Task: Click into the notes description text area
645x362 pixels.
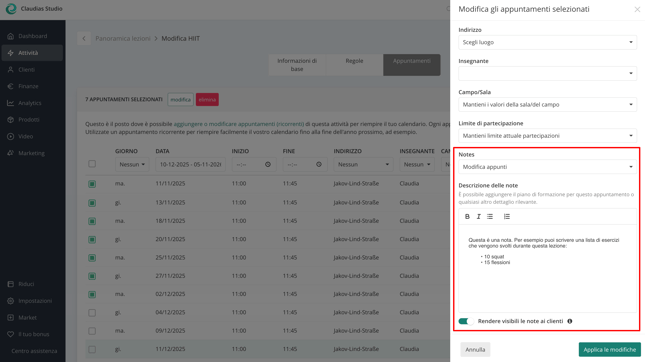Action: point(548,268)
